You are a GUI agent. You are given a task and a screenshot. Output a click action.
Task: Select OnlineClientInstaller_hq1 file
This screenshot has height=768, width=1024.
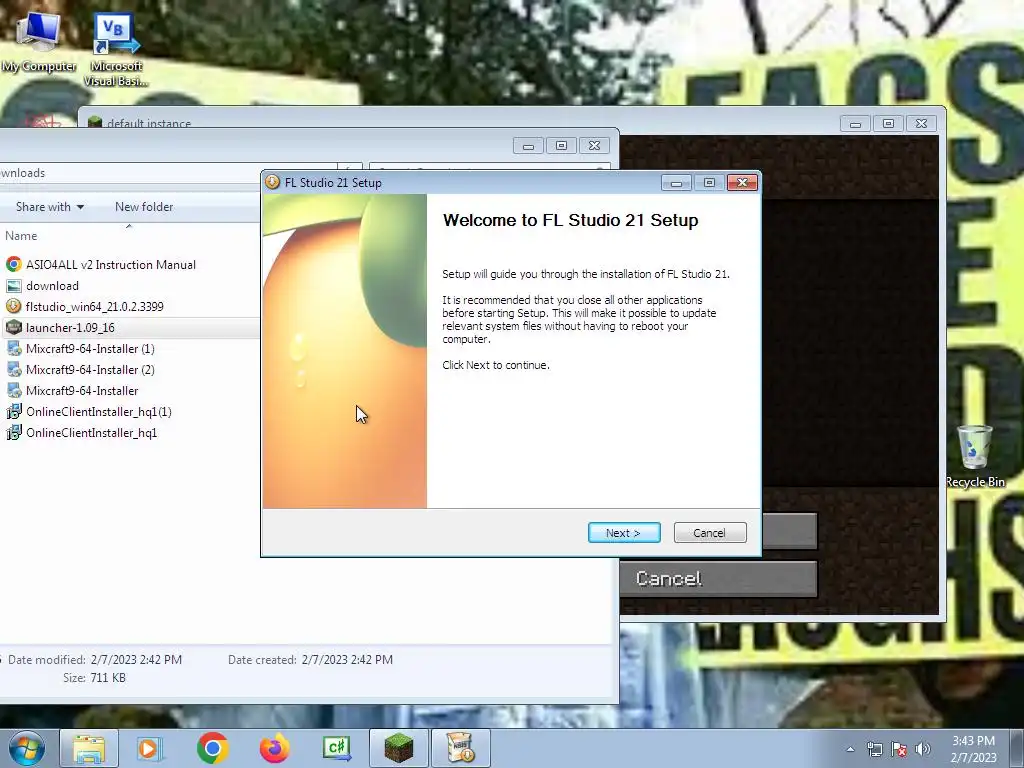(x=91, y=432)
